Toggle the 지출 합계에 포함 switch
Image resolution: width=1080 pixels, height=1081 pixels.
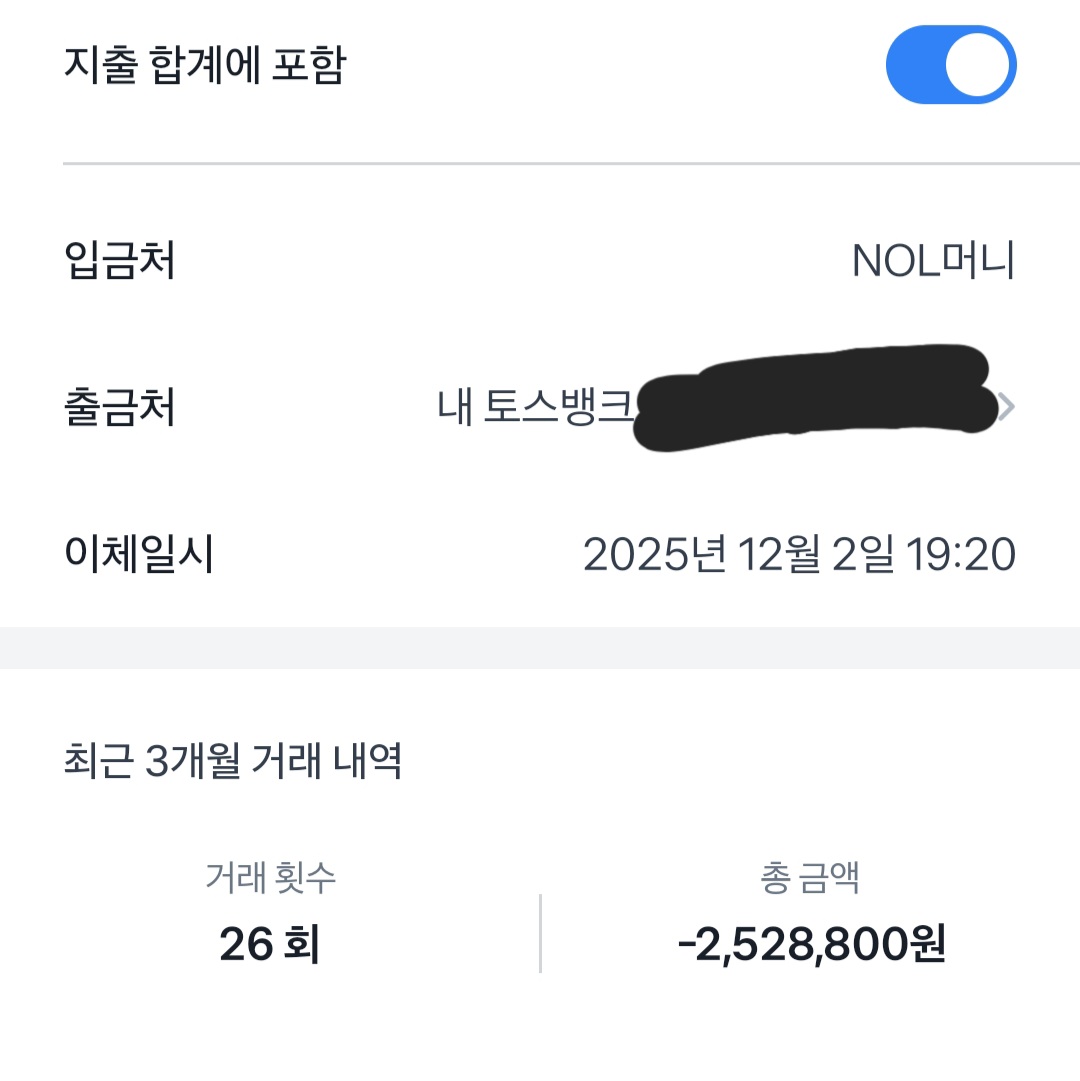(x=950, y=65)
